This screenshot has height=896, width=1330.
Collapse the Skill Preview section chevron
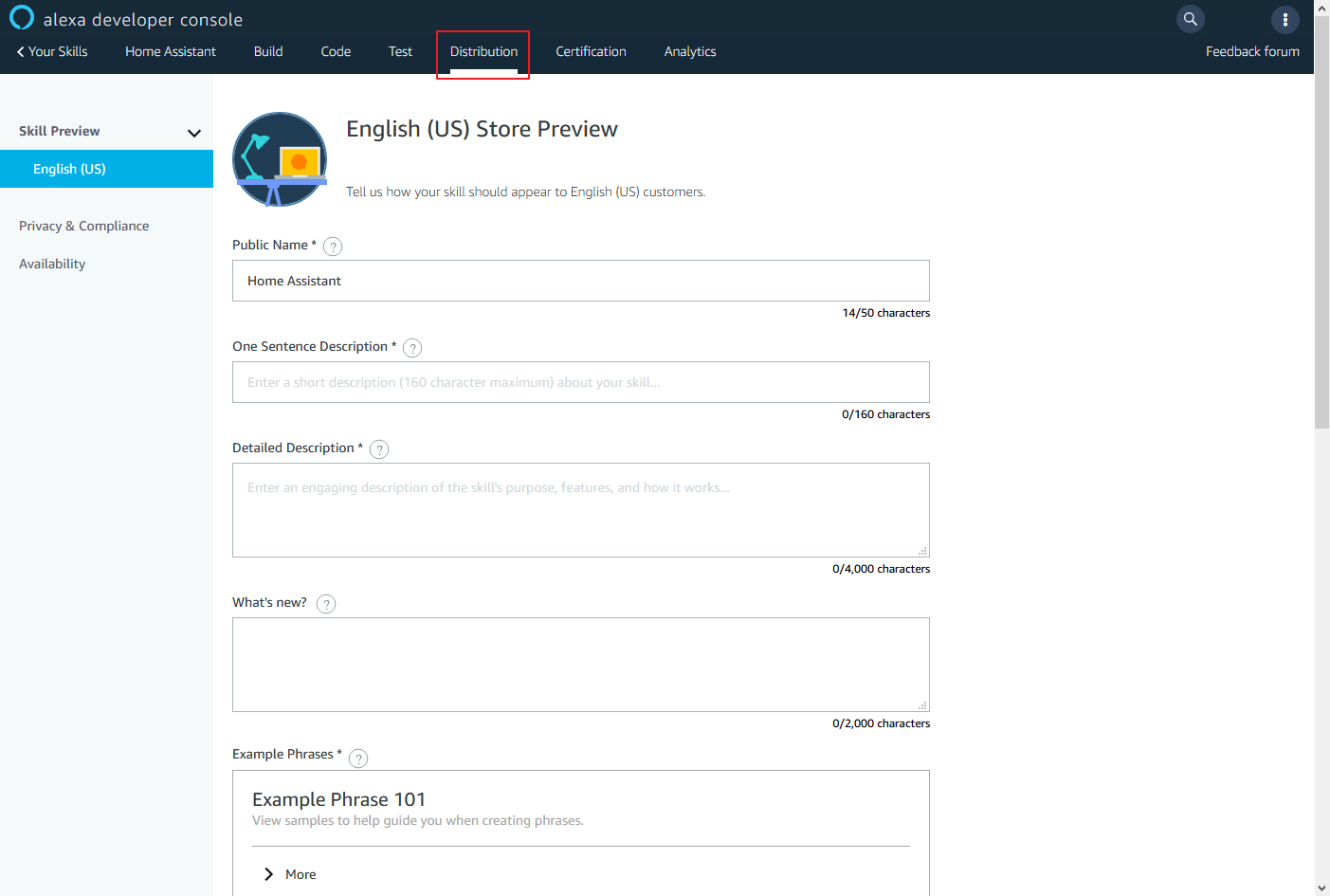click(194, 133)
